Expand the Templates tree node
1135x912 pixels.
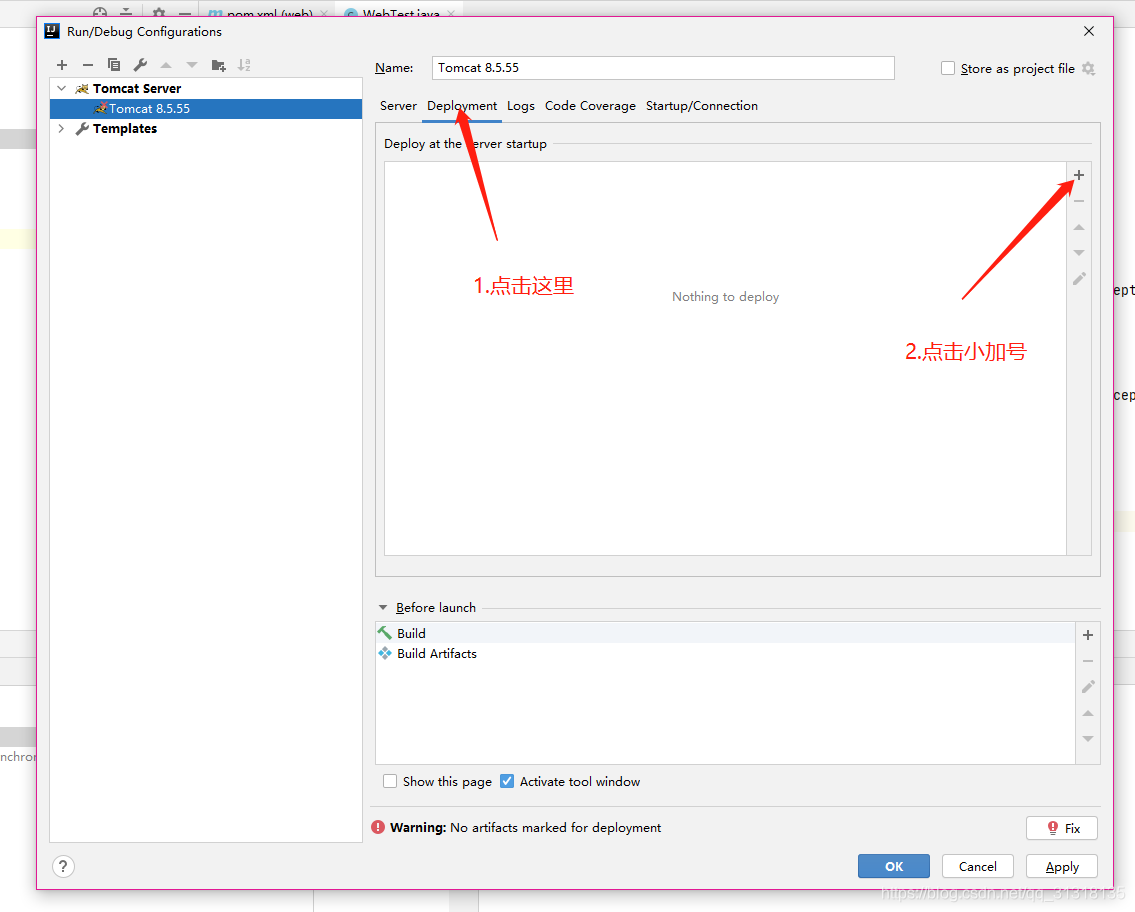click(x=61, y=128)
